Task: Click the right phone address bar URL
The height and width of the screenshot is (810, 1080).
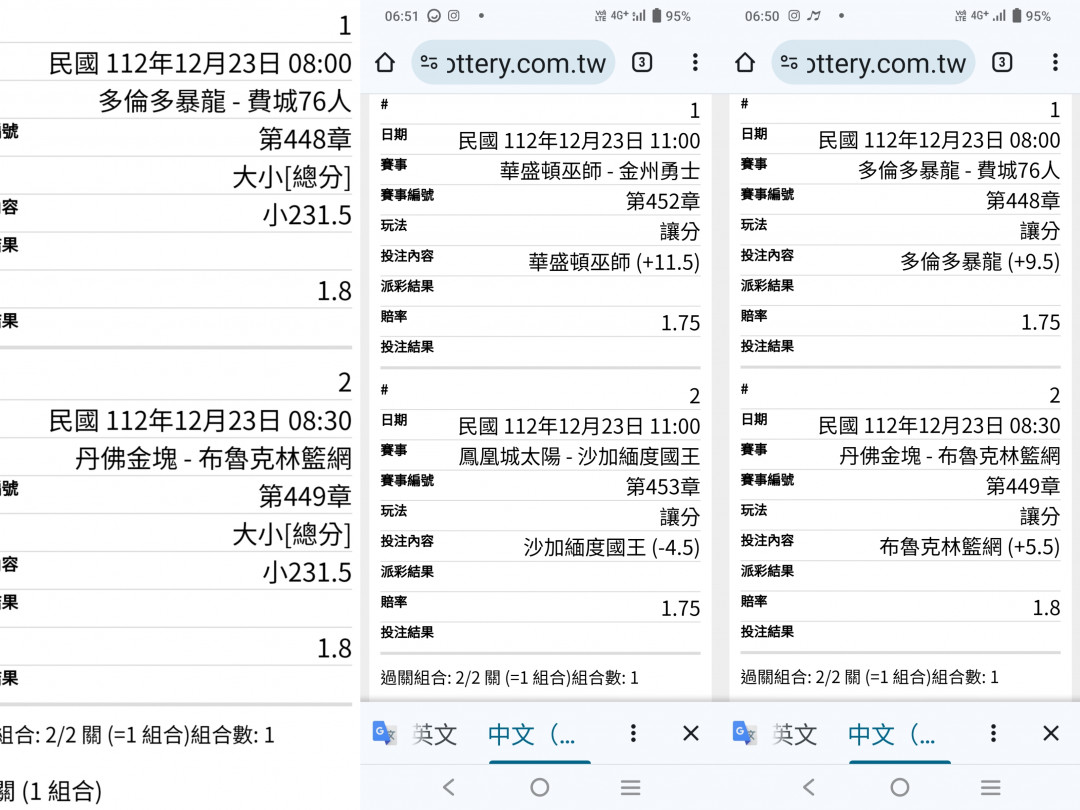Action: pos(873,63)
